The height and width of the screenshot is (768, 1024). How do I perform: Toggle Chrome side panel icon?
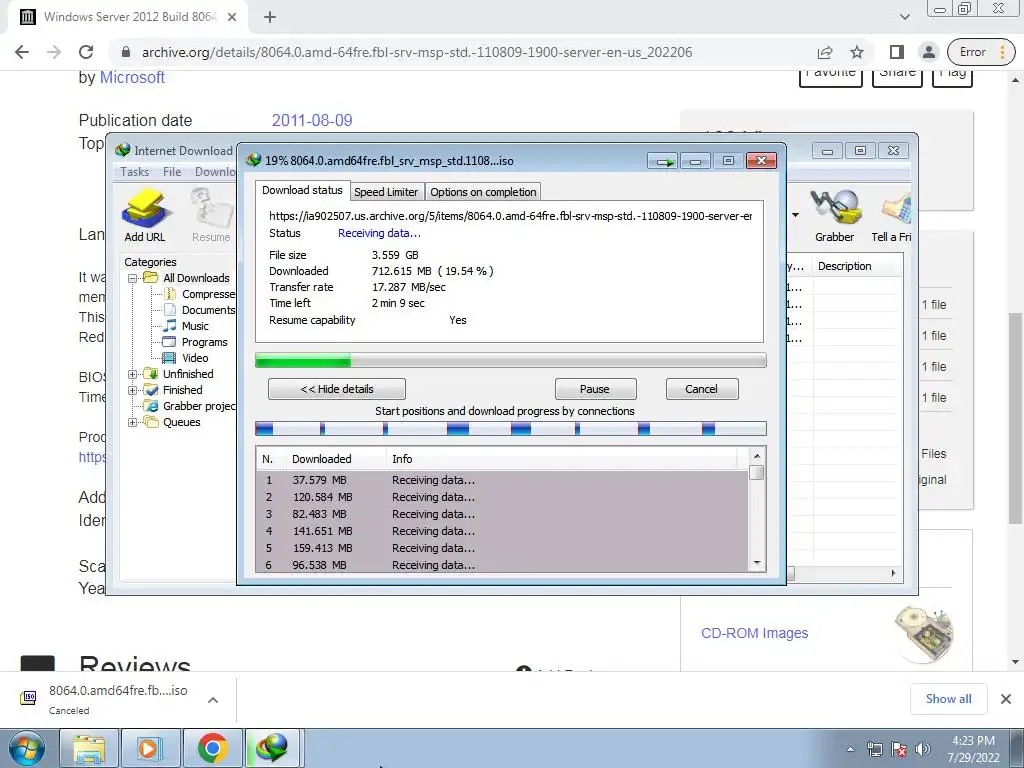coord(897,52)
